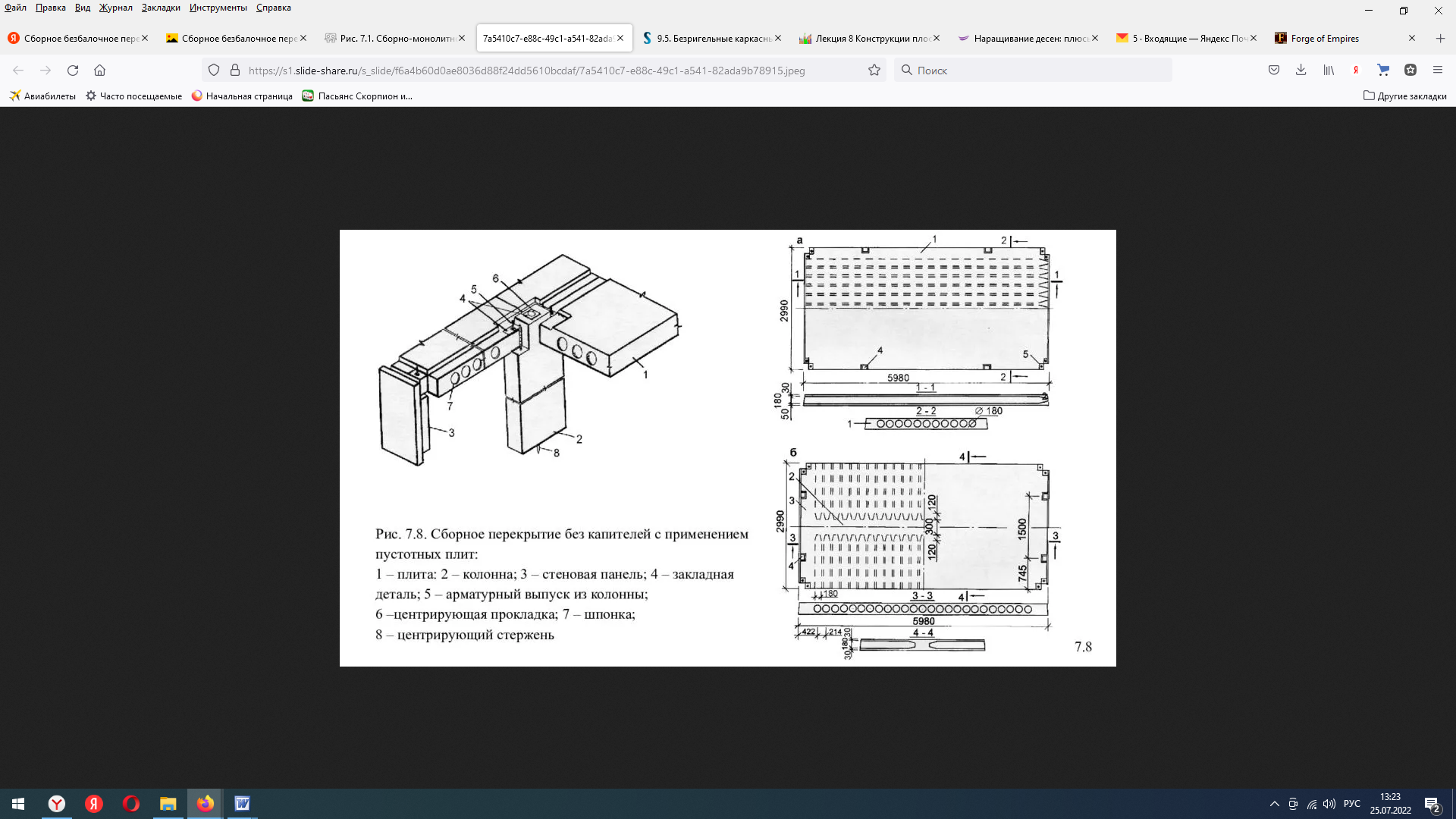Screen dimensions: 1456x819
Task: Open notification center
Action: click(1432, 804)
